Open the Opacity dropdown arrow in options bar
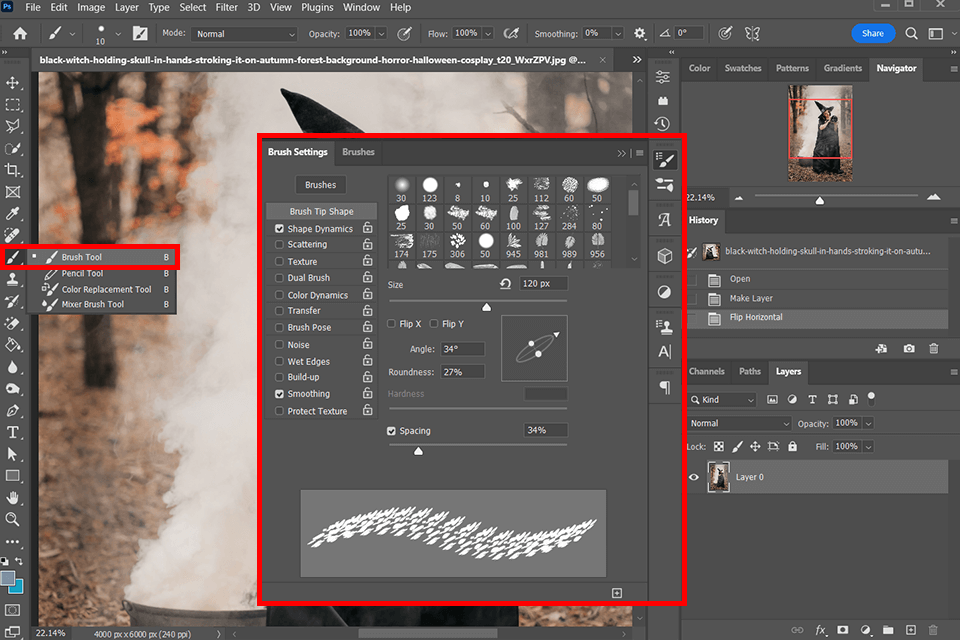This screenshot has height=640, width=960. click(x=381, y=34)
